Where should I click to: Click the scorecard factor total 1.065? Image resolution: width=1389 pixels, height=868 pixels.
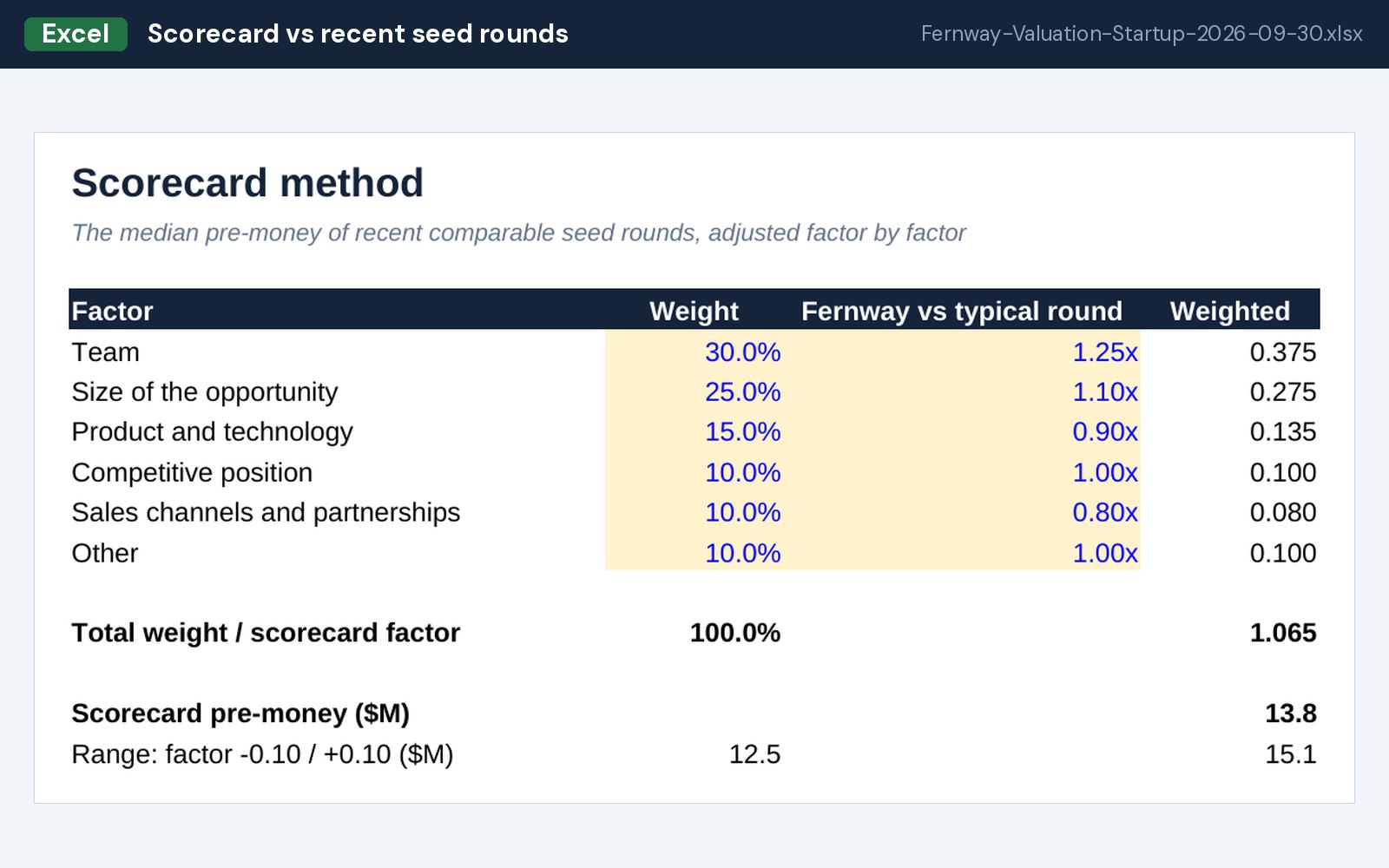point(1282,633)
